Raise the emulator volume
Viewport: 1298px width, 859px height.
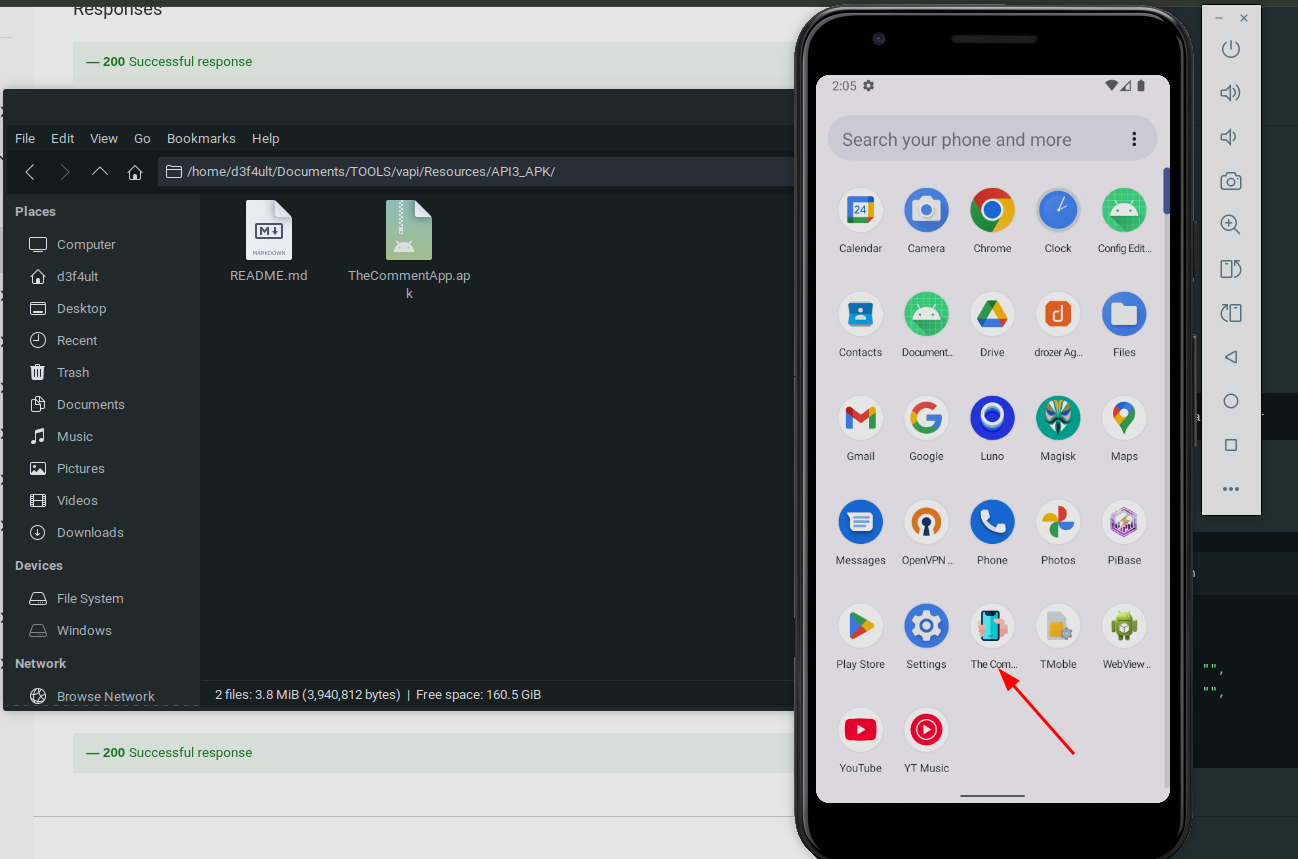(1231, 93)
